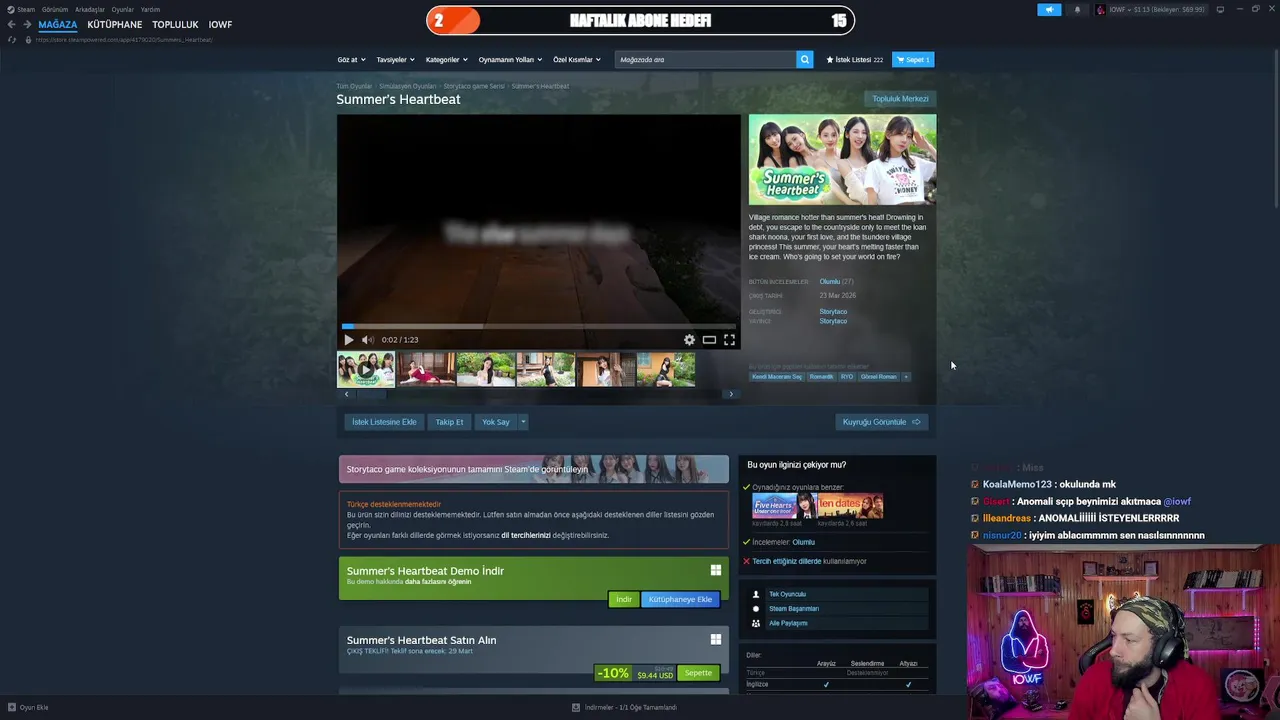
Task: Focus the Mağazada ara search field
Action: pos(705,59)
